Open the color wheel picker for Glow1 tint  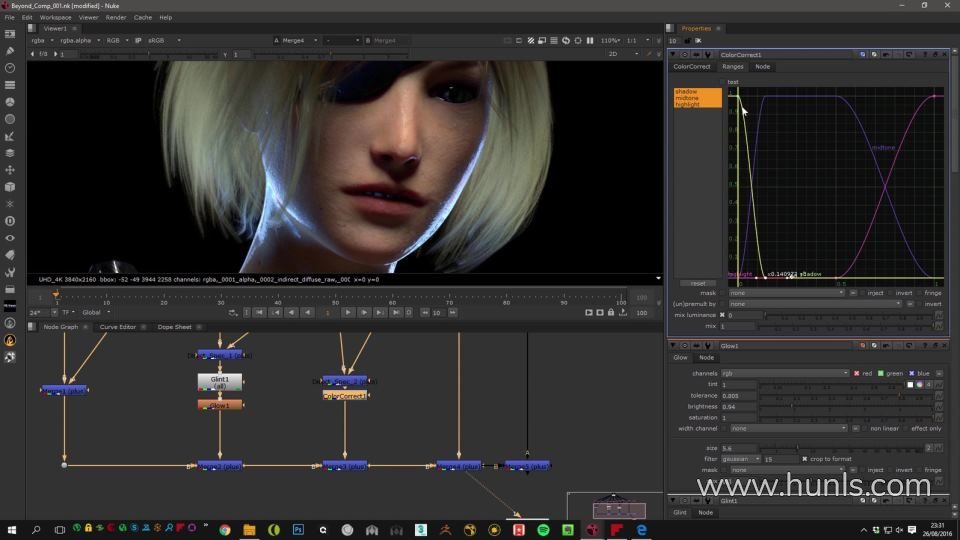click(919, 384)
